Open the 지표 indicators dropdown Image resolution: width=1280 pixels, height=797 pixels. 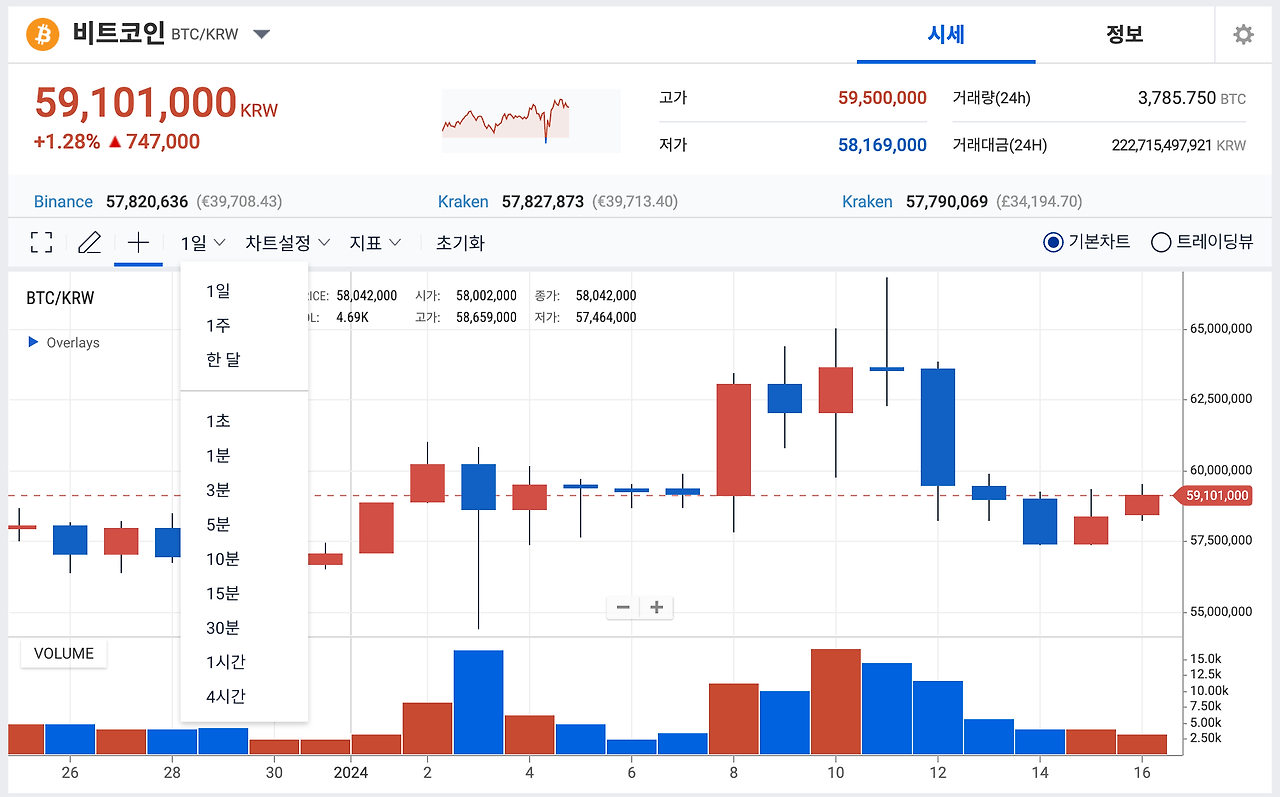pos(375,242)
